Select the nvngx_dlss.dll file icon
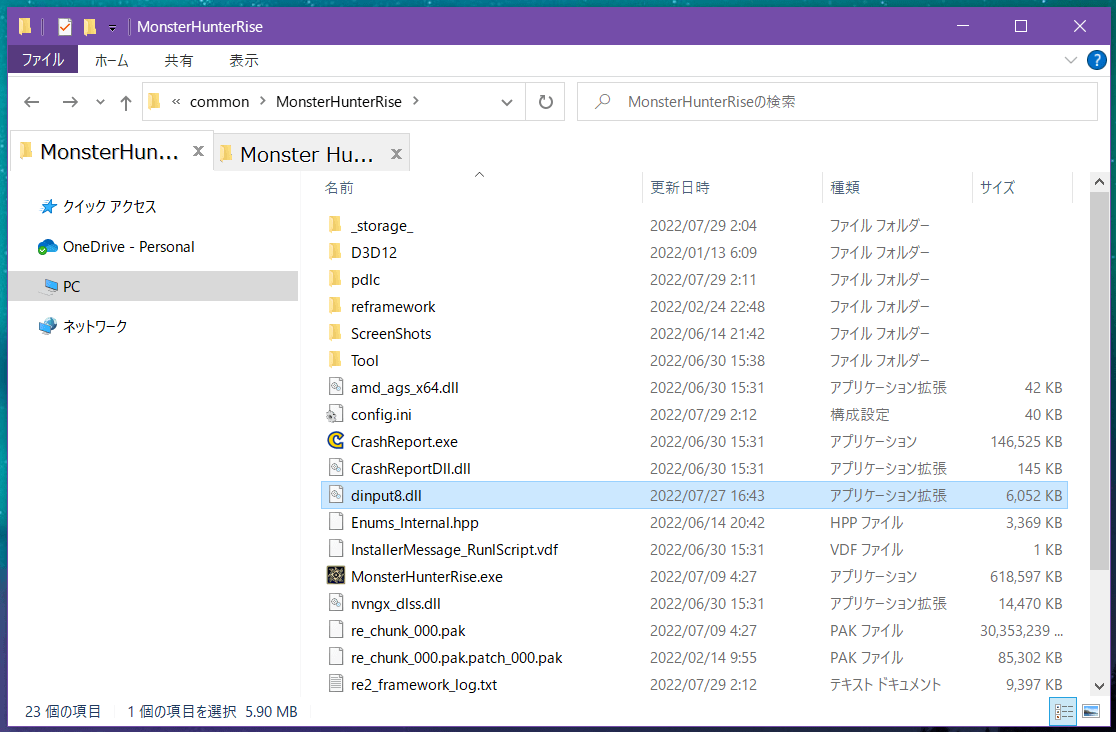 (336, 603)
